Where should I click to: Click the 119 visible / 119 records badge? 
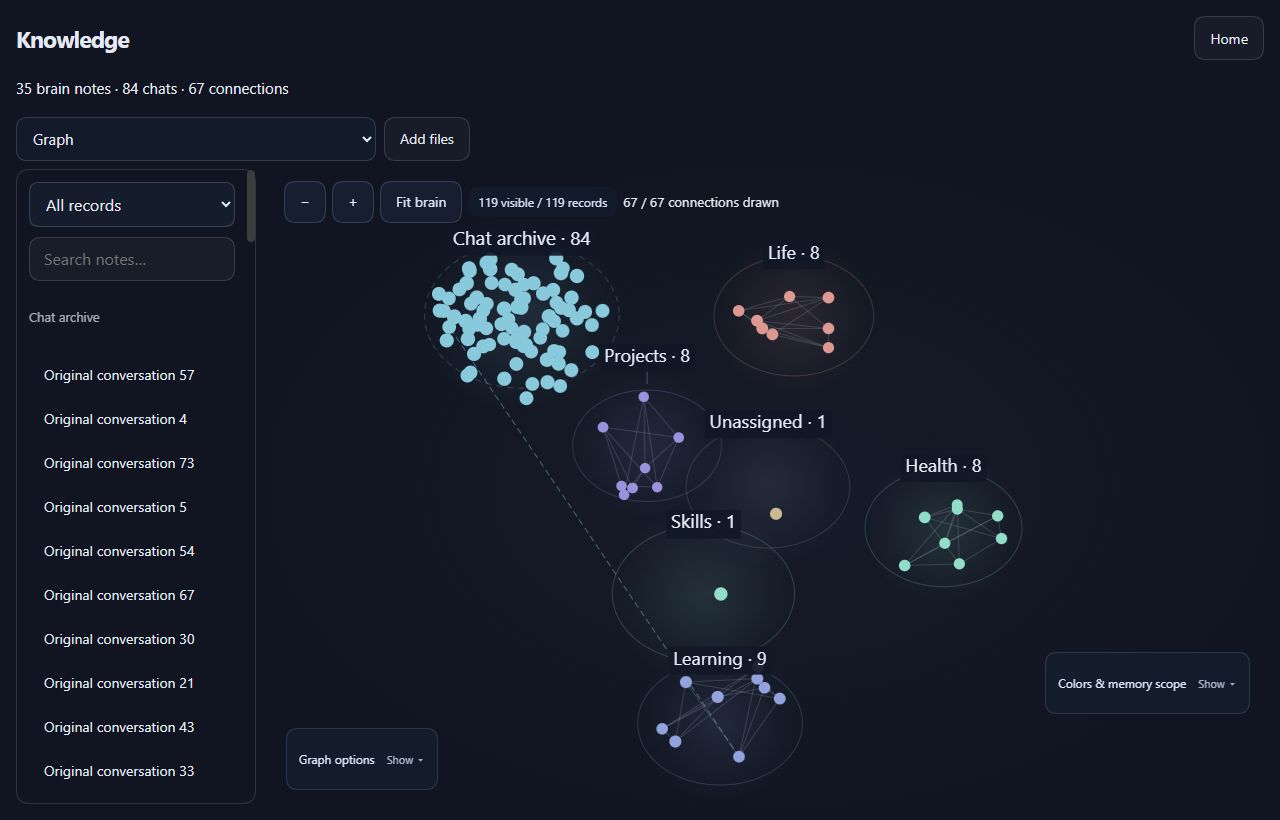tap(542, 202)
